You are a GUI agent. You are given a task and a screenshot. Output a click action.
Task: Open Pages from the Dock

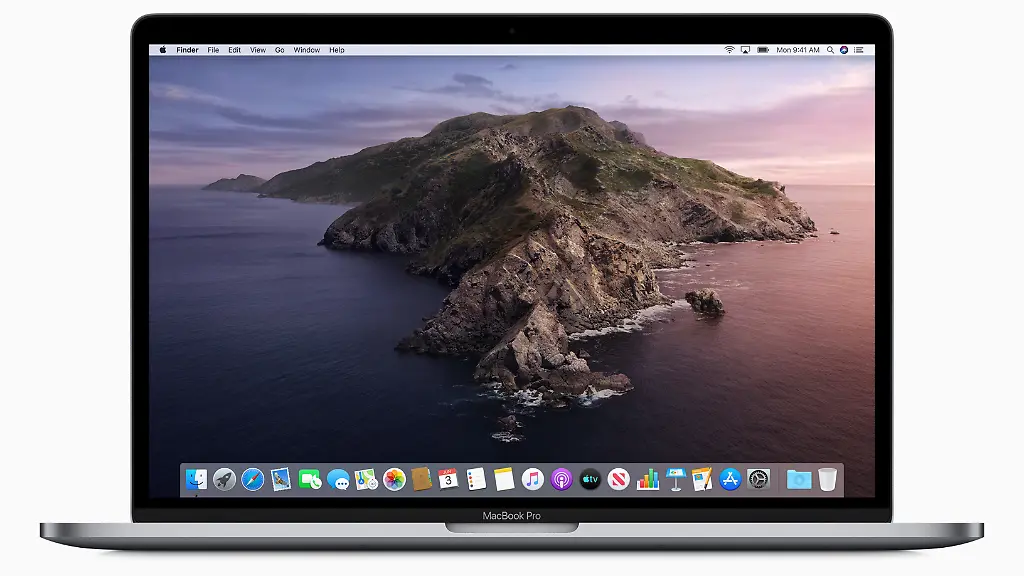click(701, 478)
